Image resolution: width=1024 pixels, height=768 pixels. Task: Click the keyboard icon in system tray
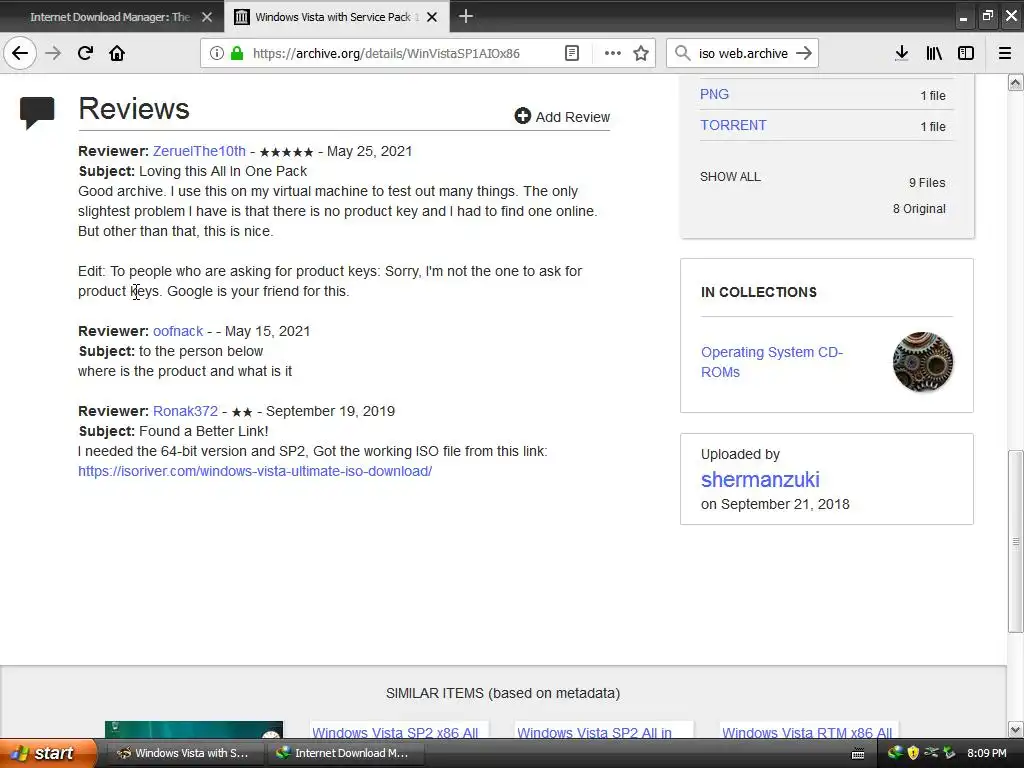tap(858, 754)
